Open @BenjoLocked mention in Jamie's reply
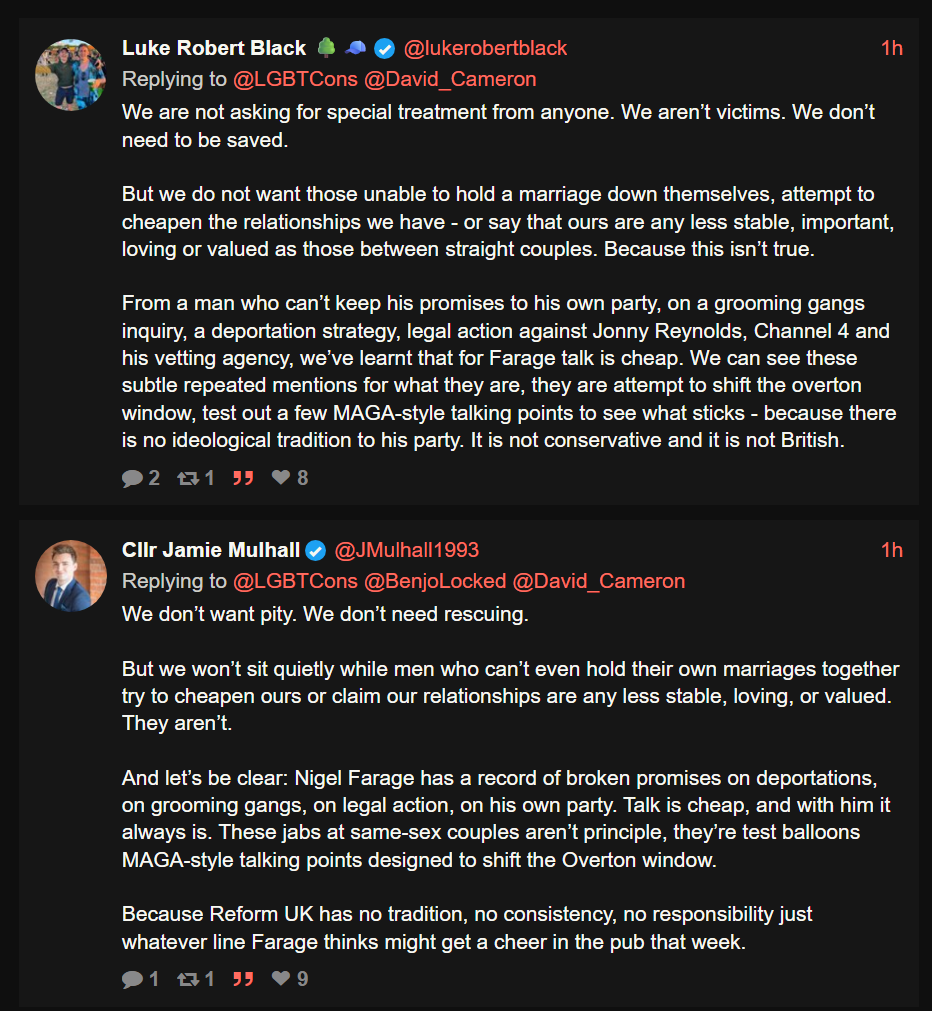Viewport: 932px width, 1011px height. (x=435, y=581)
